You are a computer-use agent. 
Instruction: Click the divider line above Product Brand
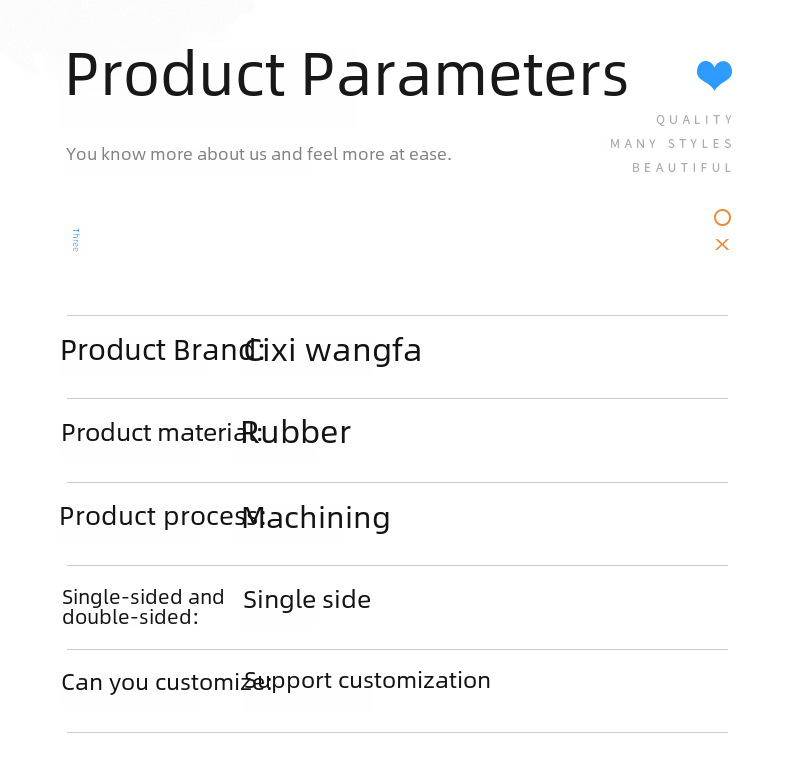pos(397,315)
